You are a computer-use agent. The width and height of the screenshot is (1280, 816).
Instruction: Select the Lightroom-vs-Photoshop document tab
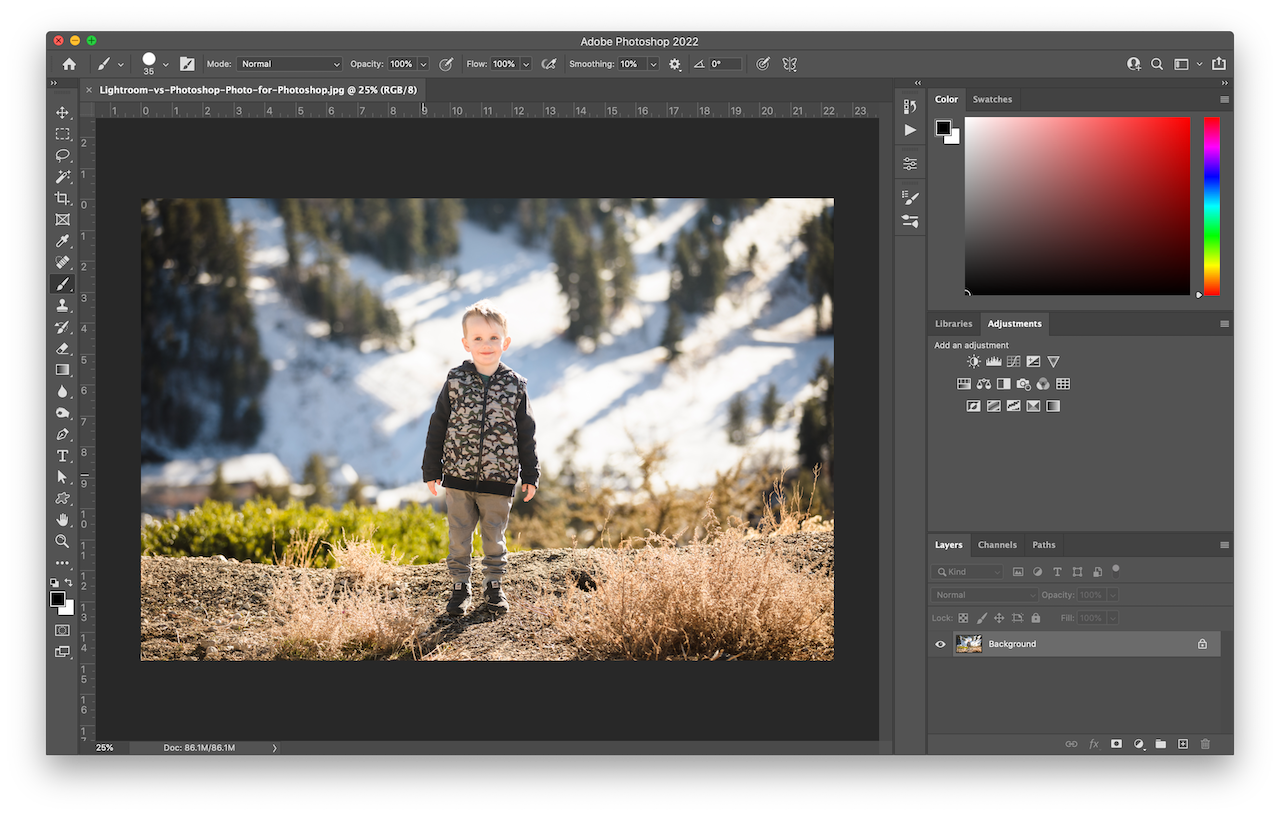coord(258,90)
